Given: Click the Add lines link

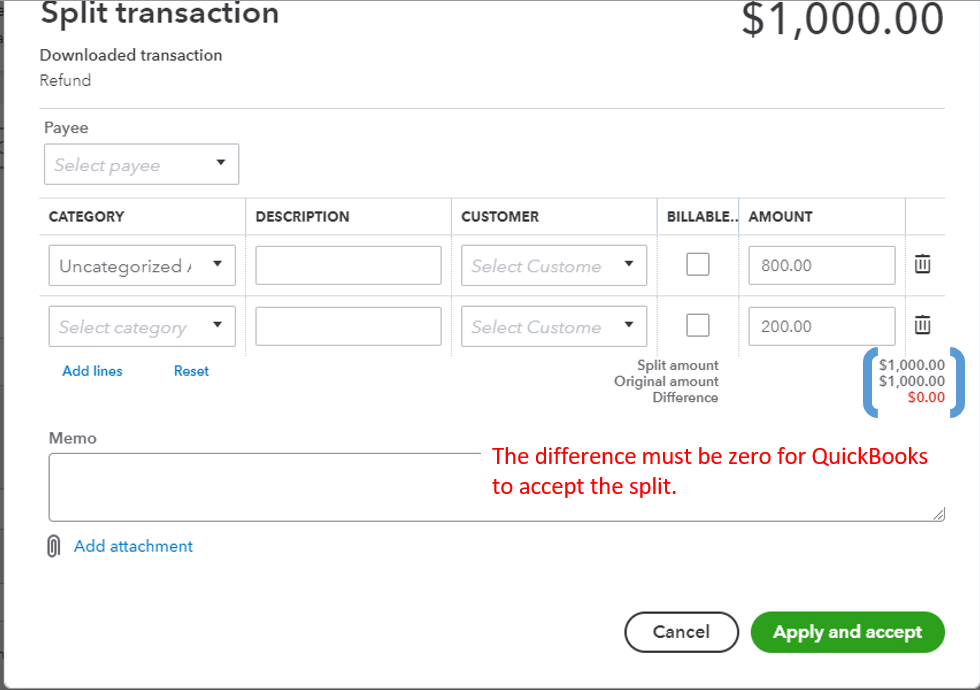Looking at the screenshot, I should point(92,371).
